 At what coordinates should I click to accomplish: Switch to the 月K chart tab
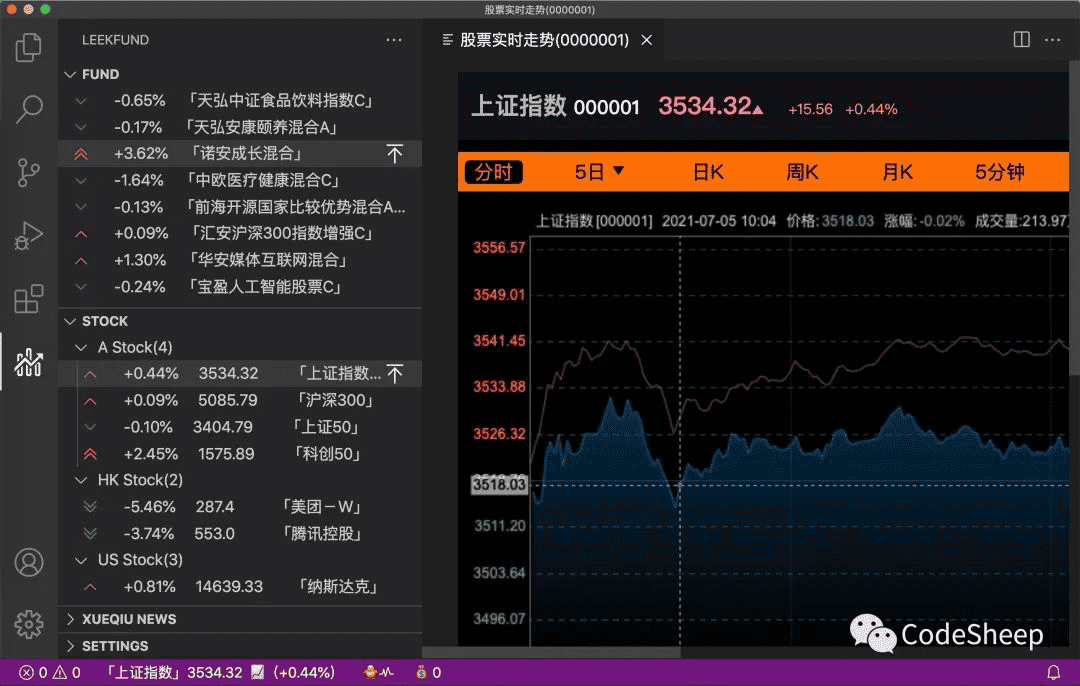897,172
